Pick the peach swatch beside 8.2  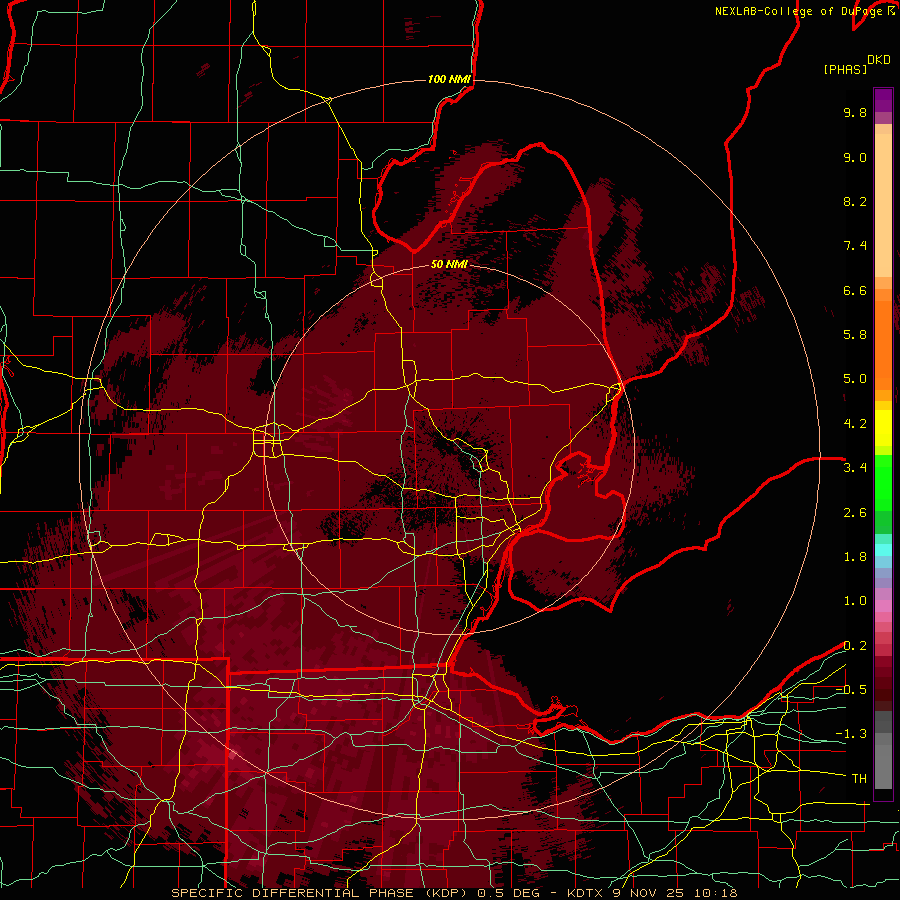[883, 205]
